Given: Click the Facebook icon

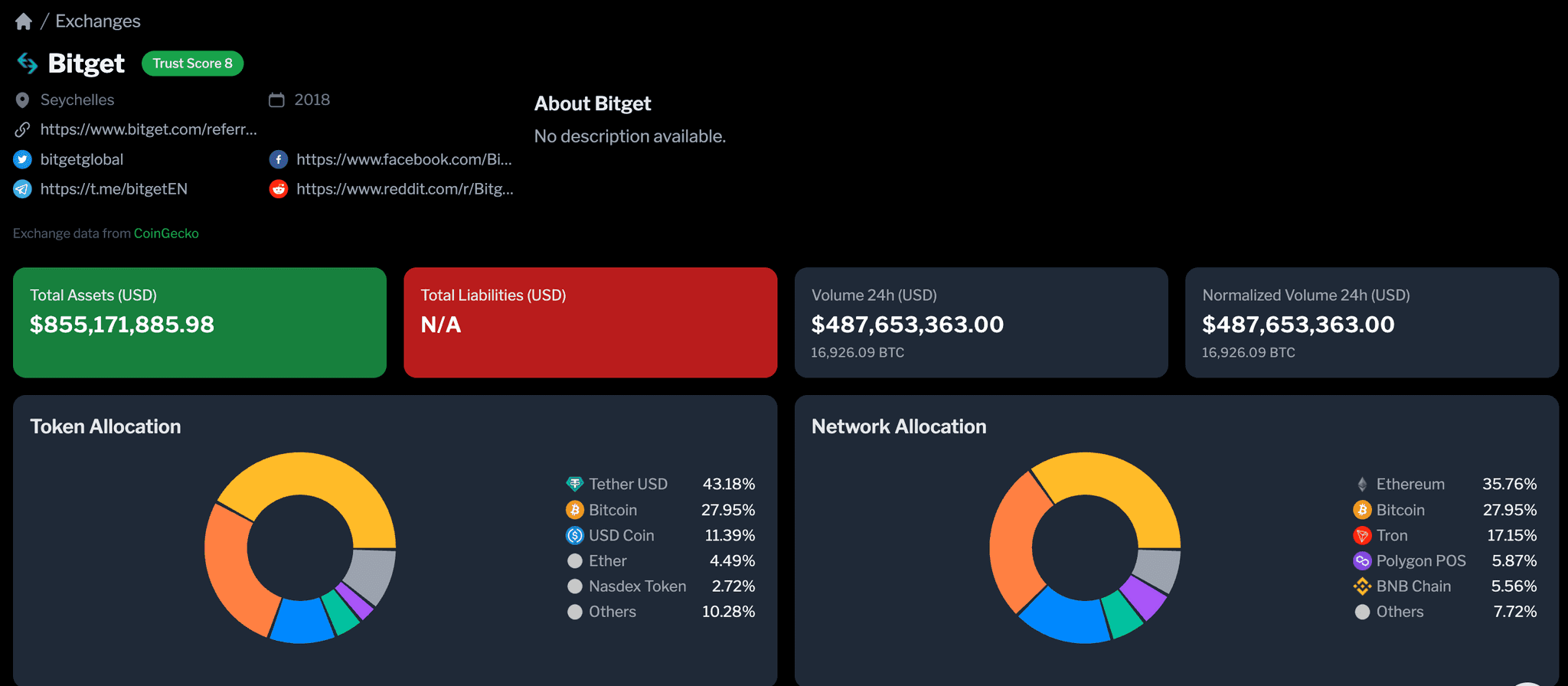Looking at the screenshot, I should pyautogui.click(x=279, y=159).
